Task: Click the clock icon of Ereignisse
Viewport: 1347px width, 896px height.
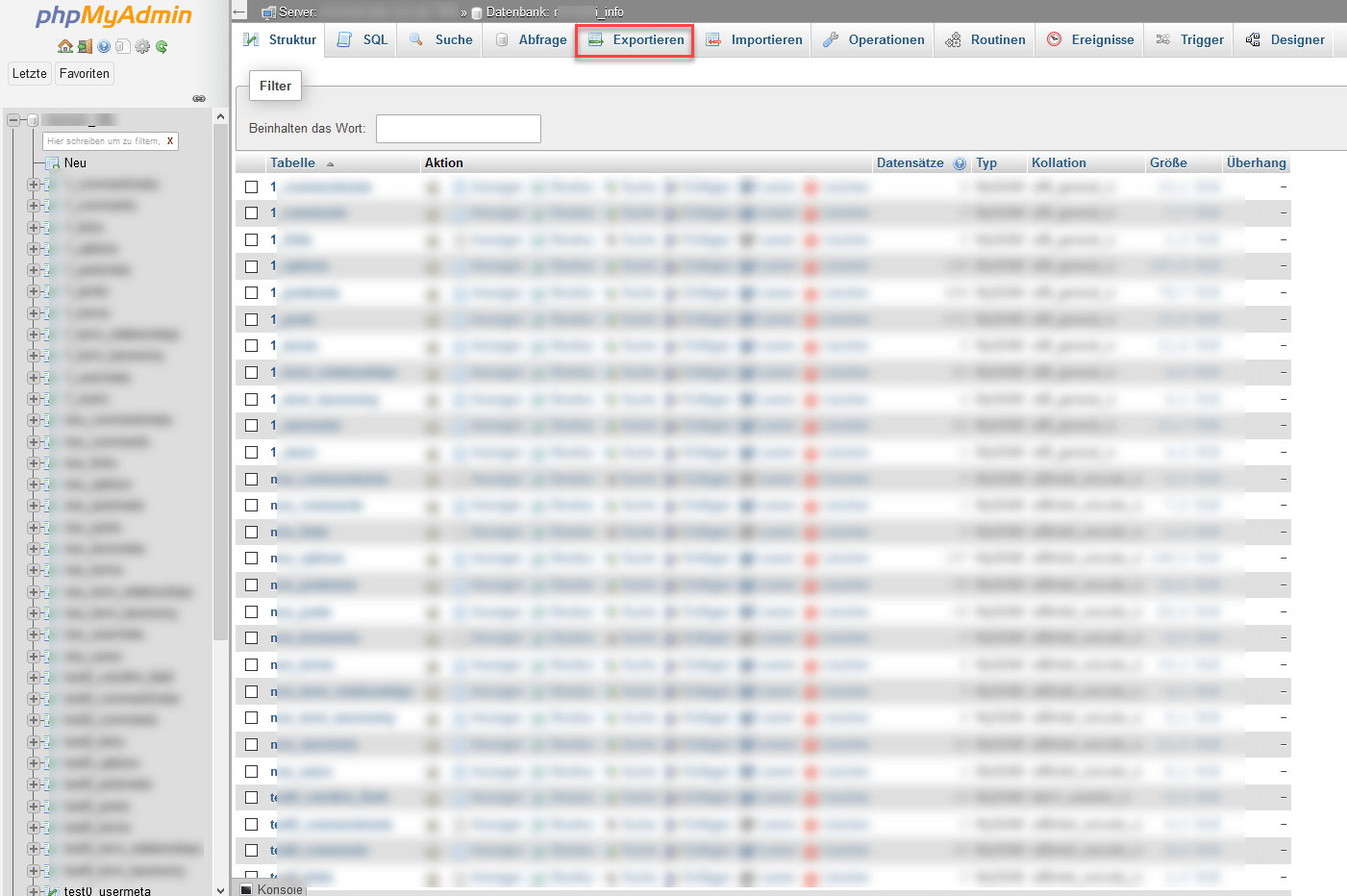Action: point(1055,39)
